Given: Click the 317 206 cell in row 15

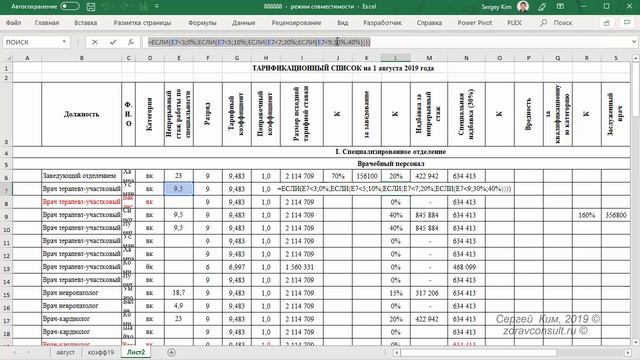Looking at the screenshot, I should 429,293.
